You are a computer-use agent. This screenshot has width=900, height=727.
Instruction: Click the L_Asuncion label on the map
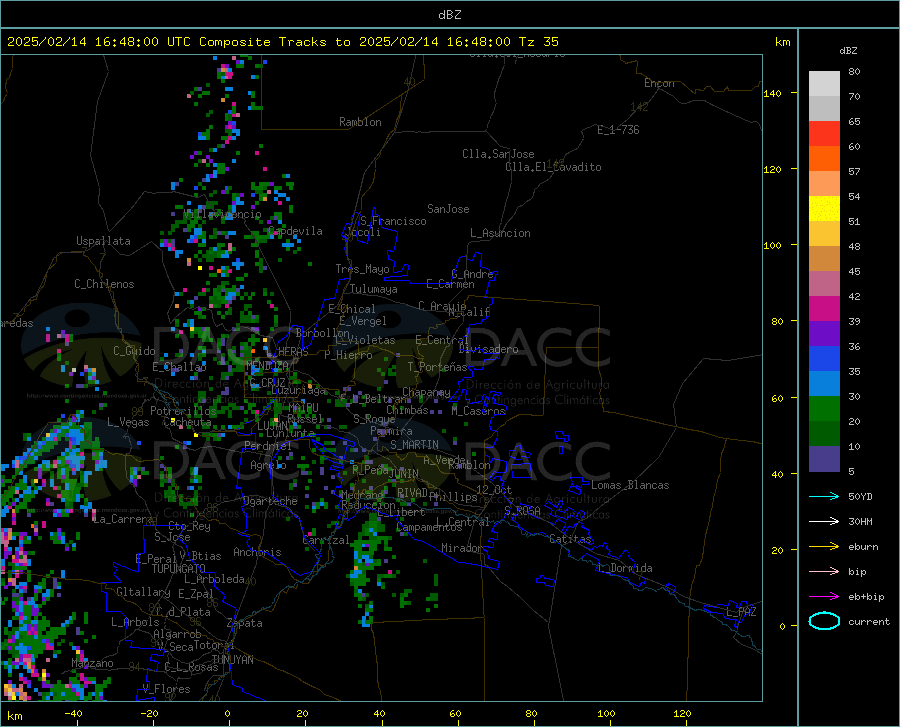coord(500,233)
